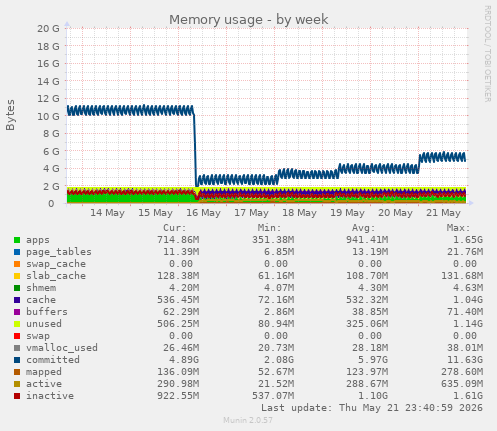Click the page_tables minimum value 6.85M
Image resolution: width=497 pixels, height=431 pixels.
279,252
